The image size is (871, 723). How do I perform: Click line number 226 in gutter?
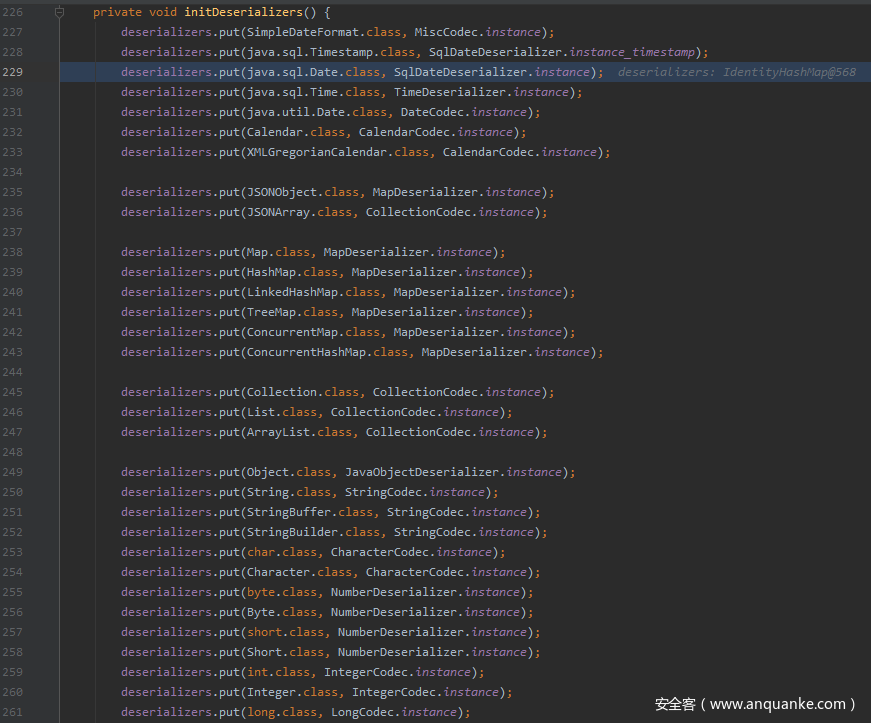pos(13,12)
